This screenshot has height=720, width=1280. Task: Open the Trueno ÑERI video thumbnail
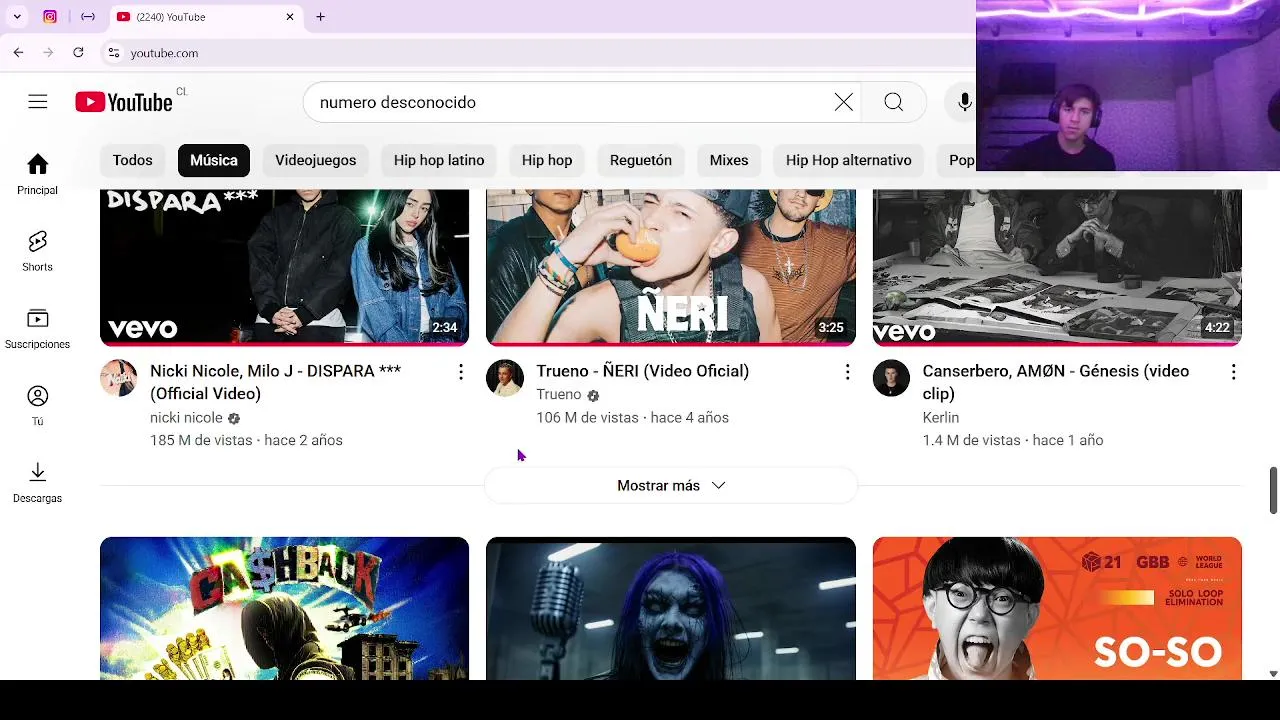tap(671, 267)
